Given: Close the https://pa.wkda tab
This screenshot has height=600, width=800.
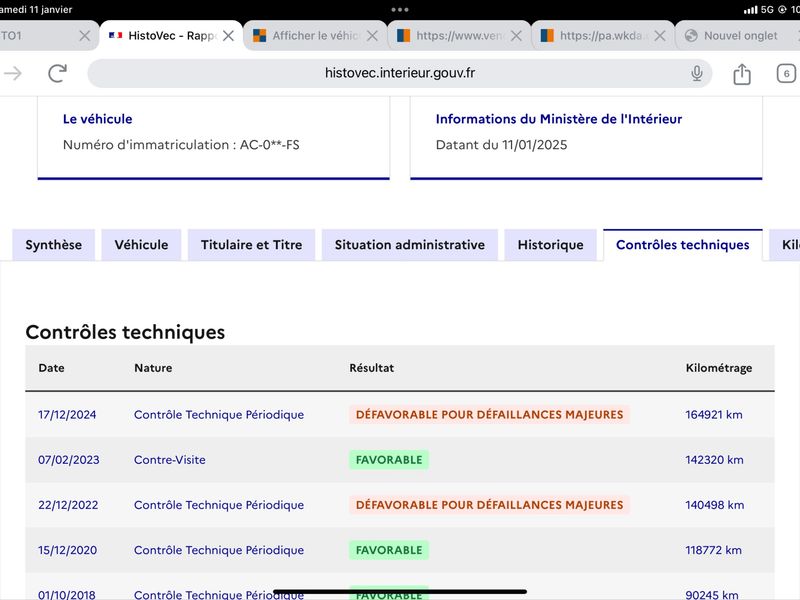Looking at the screenshot, I should pos(660,36).
